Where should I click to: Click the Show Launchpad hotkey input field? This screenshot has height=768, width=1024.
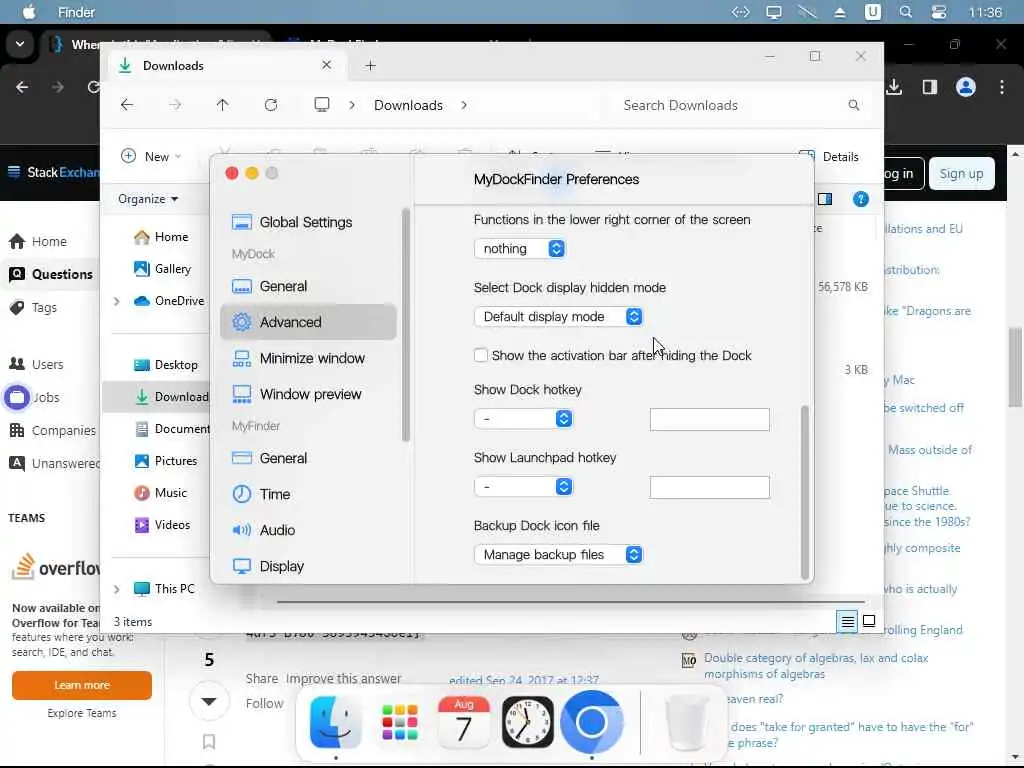[710, 487]
